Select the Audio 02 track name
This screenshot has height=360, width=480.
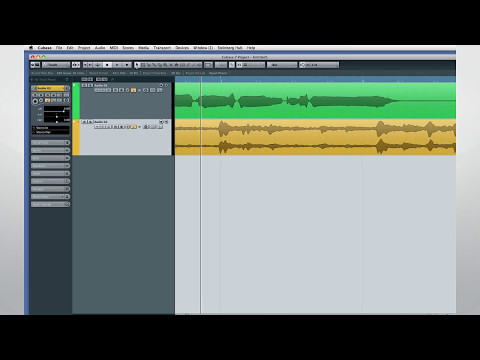coord(101,122)
